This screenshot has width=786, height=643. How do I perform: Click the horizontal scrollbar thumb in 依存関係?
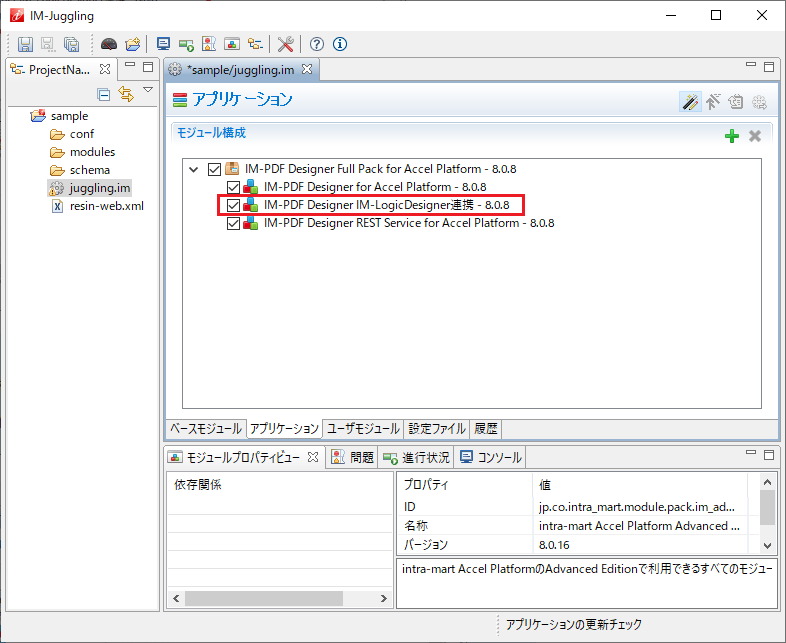pos(264,598)
